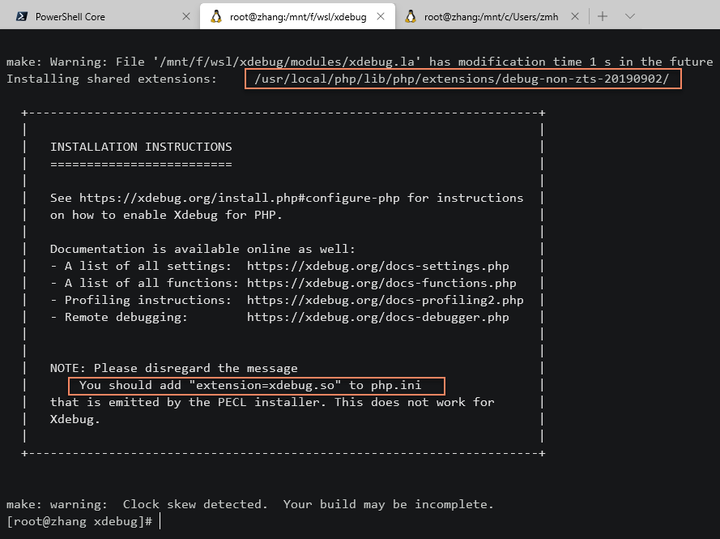Viewport: 720px width, 539px height.
Task: Click 'that is emitted by the PECL installer' line
Action: pos(272,402)
